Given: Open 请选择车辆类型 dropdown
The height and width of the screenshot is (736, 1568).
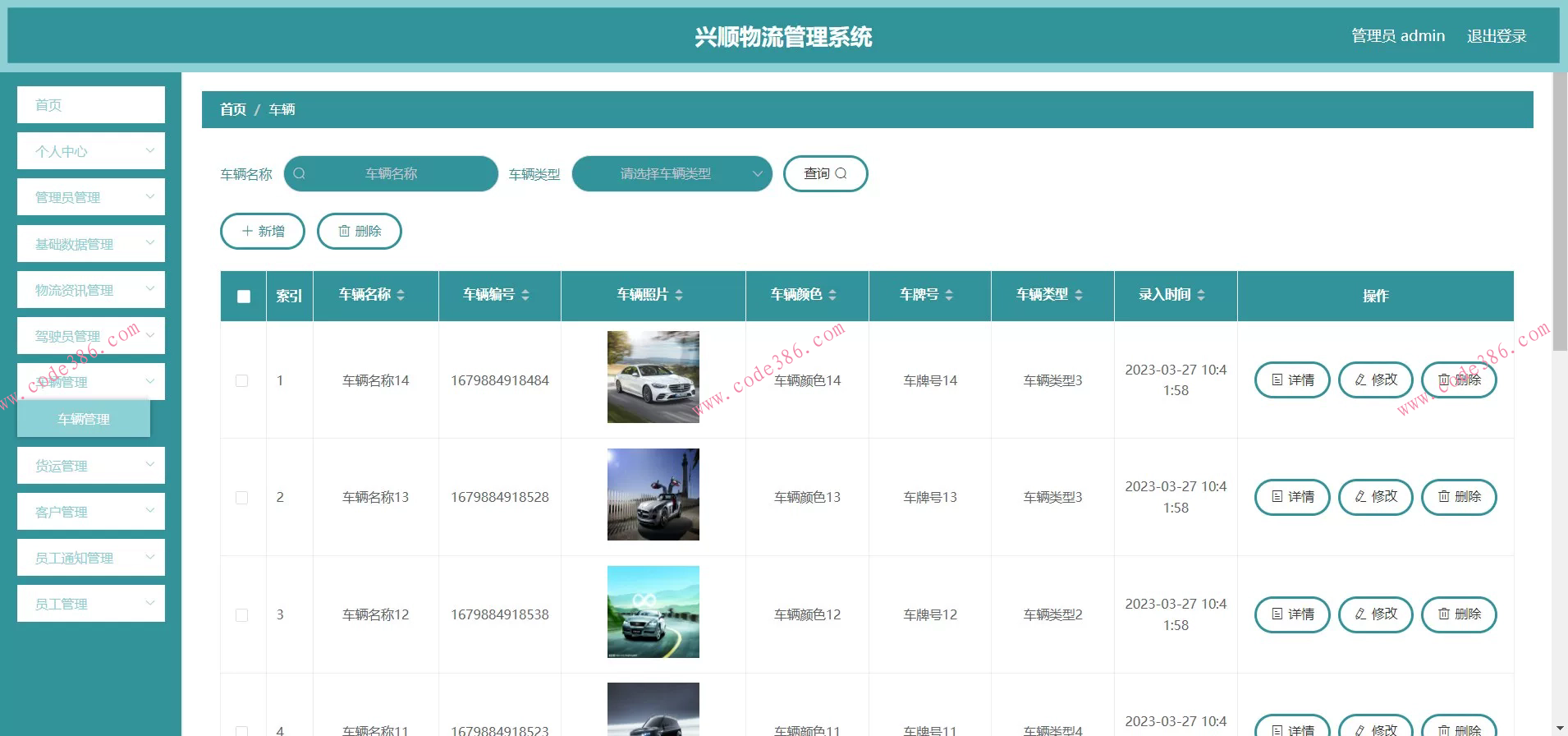Looking at the screenshot, I should coord(672,173).
